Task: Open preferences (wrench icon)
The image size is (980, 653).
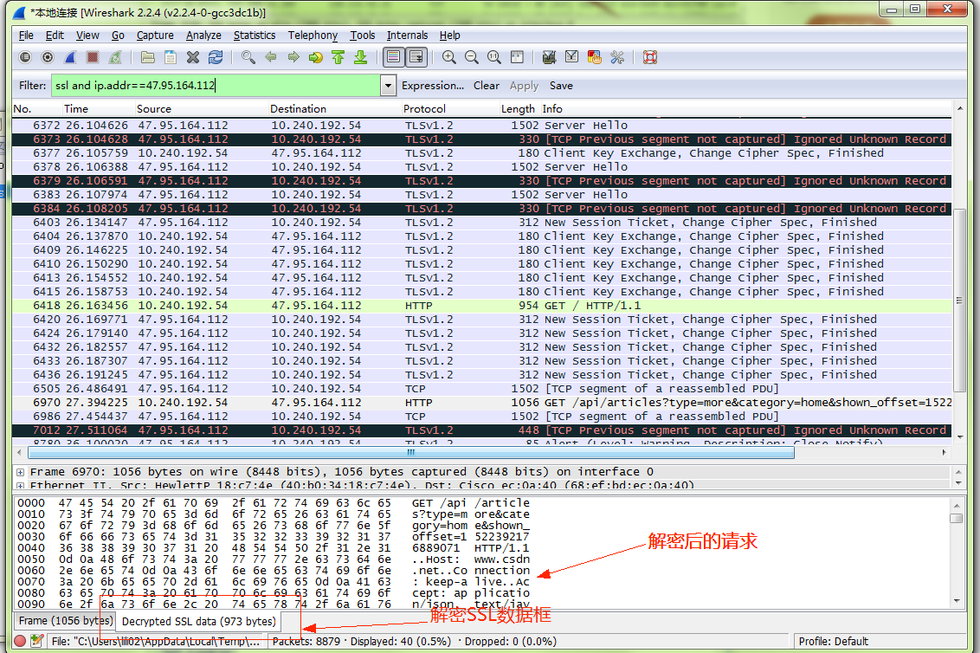Action: [x=617, y=57]
